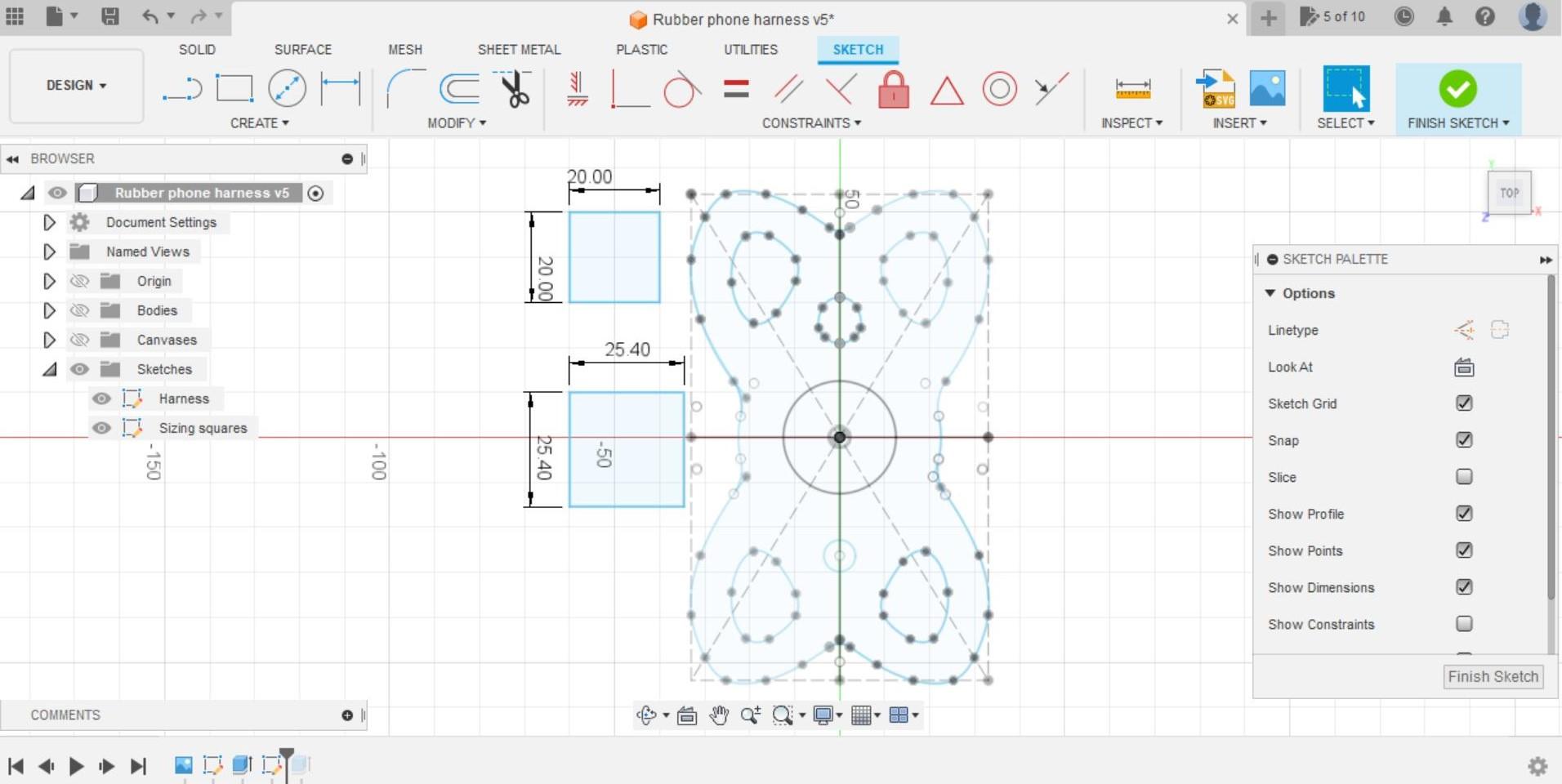Apply the Horizontal/Vertical constraint
The width and height of the screenshot is (1562, 784).
click(578, 88)
